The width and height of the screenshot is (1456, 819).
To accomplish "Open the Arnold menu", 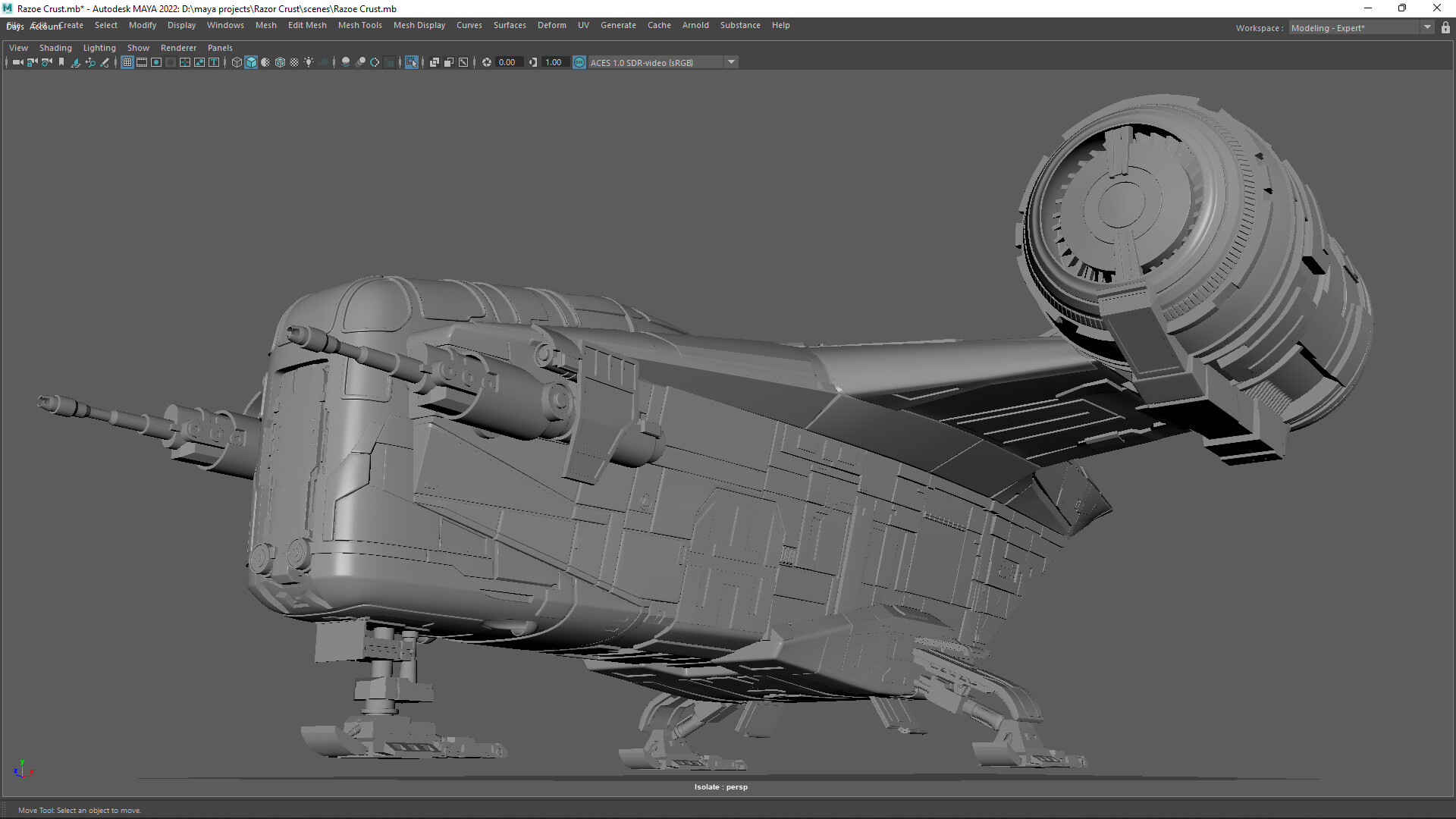I will point(695,25).
